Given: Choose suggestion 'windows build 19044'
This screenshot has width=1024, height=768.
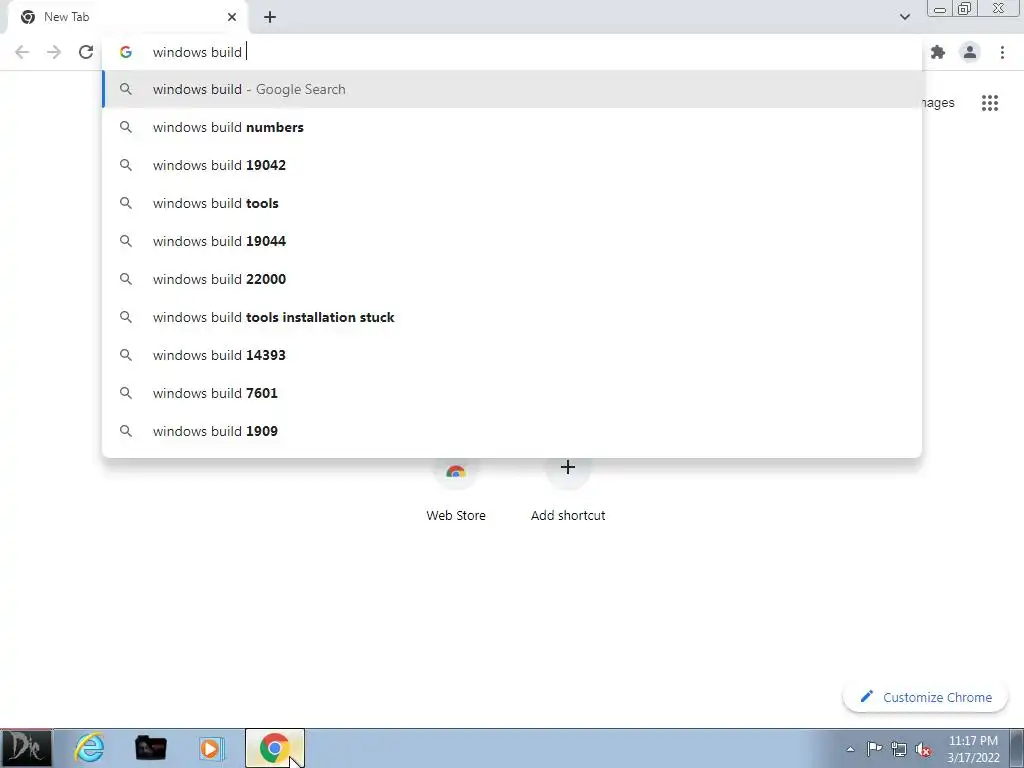Looking at the screenshot, I should (x=512, y=241).
